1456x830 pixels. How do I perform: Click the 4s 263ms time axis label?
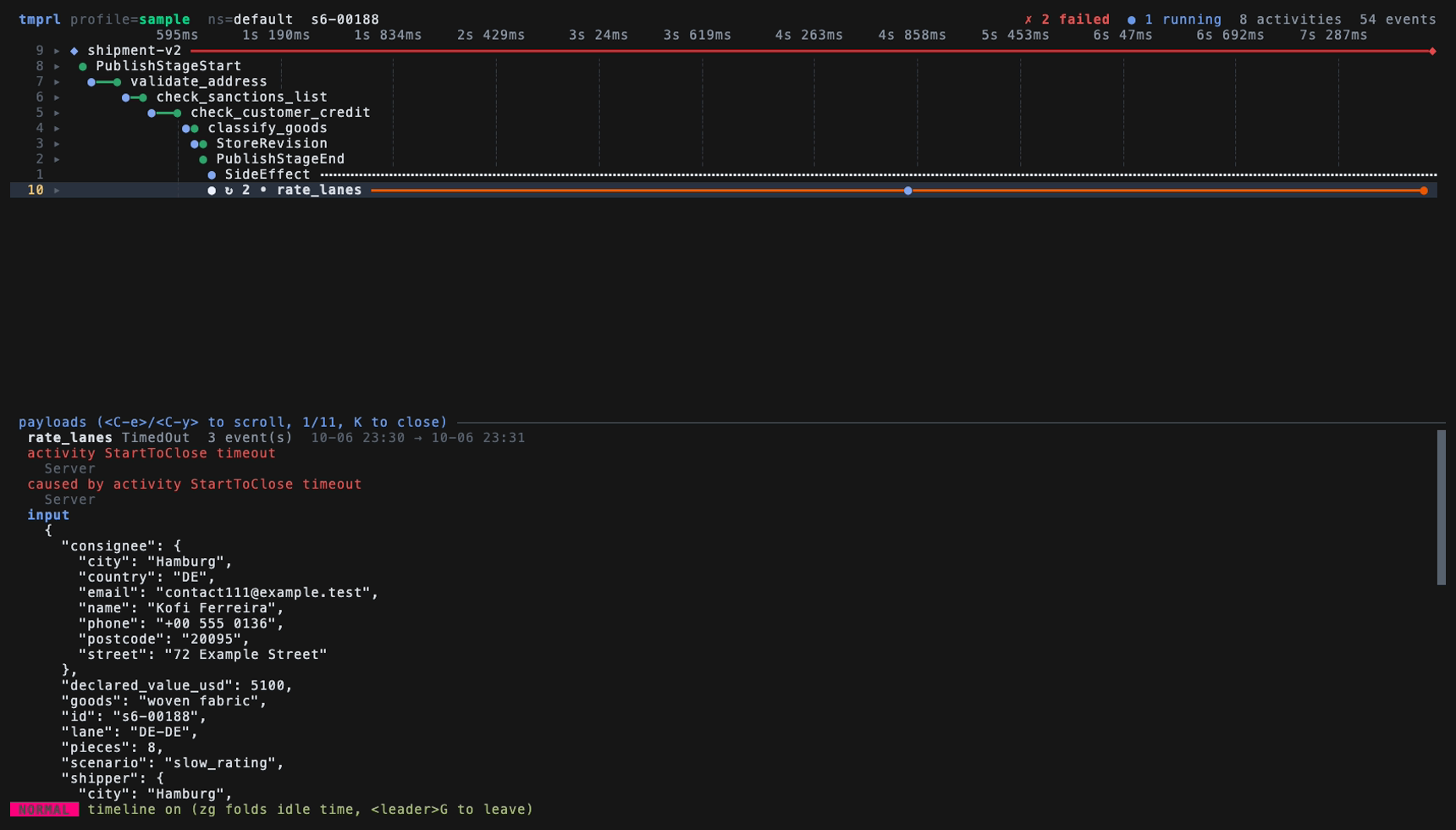point(809,36)
